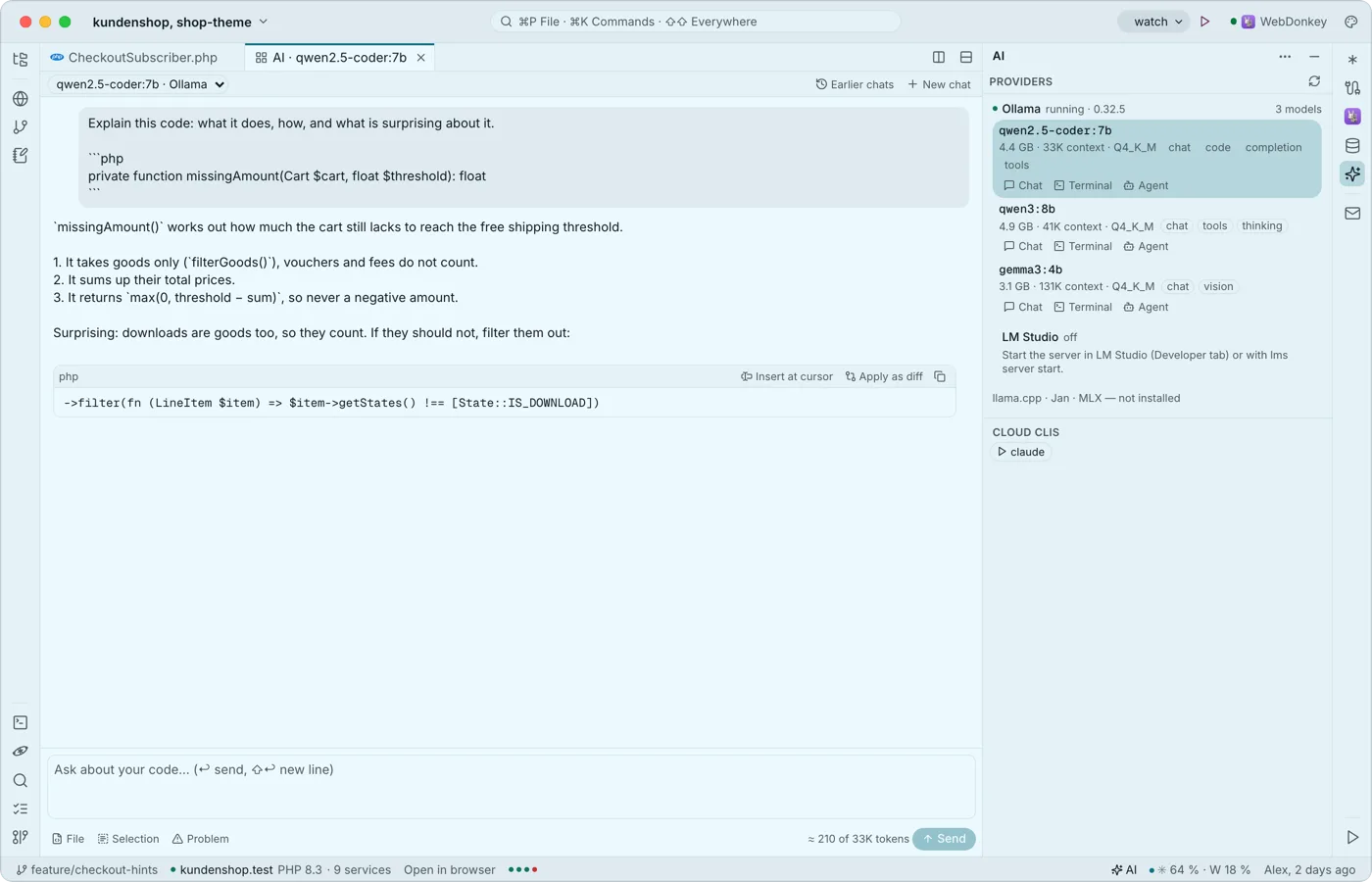
Task: Start a New chat
Action: click(939, 84)
